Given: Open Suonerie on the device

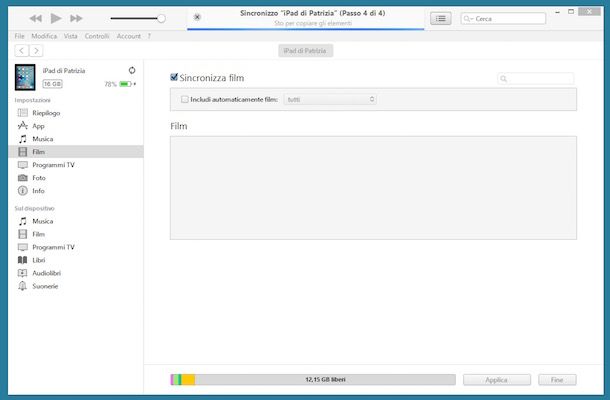Looking at the screenshot, I should pyautogui.click(x=76, y=286).
